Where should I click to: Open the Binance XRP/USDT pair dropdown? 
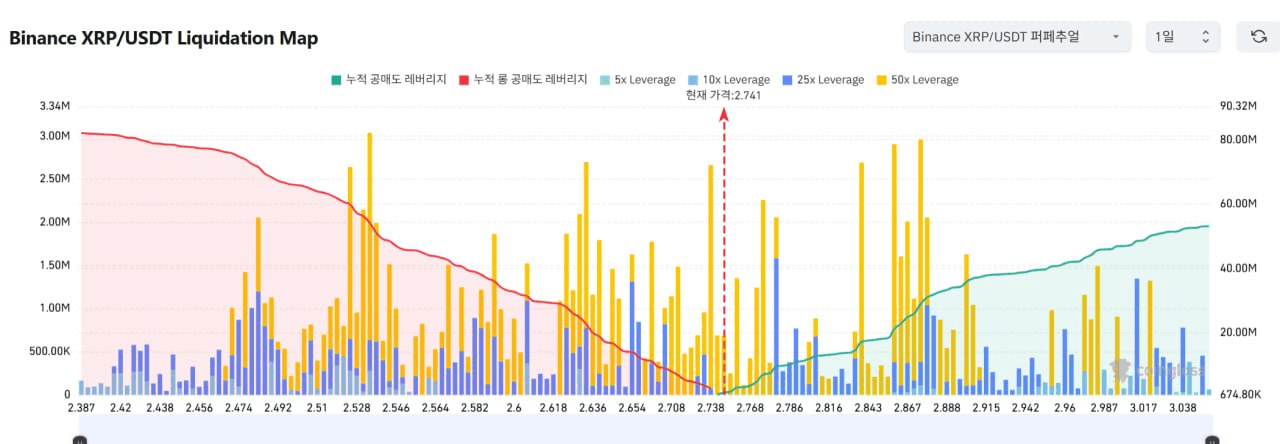[1017, 37]
